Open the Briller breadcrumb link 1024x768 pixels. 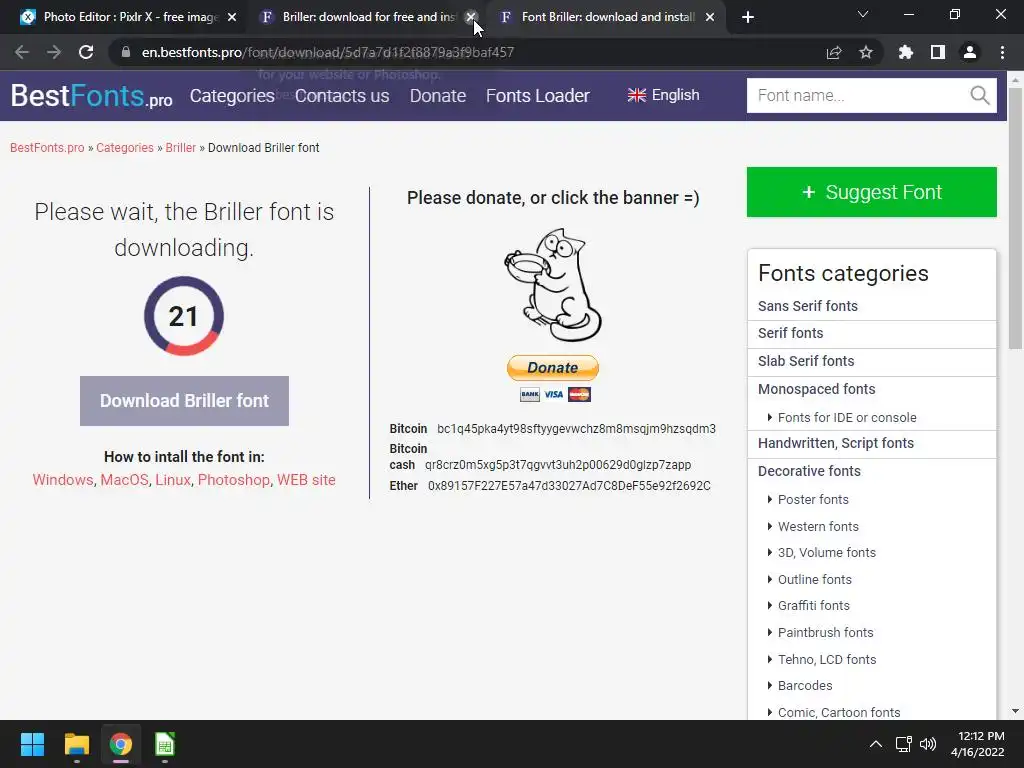pyautogui.click(x=180, y=148)
